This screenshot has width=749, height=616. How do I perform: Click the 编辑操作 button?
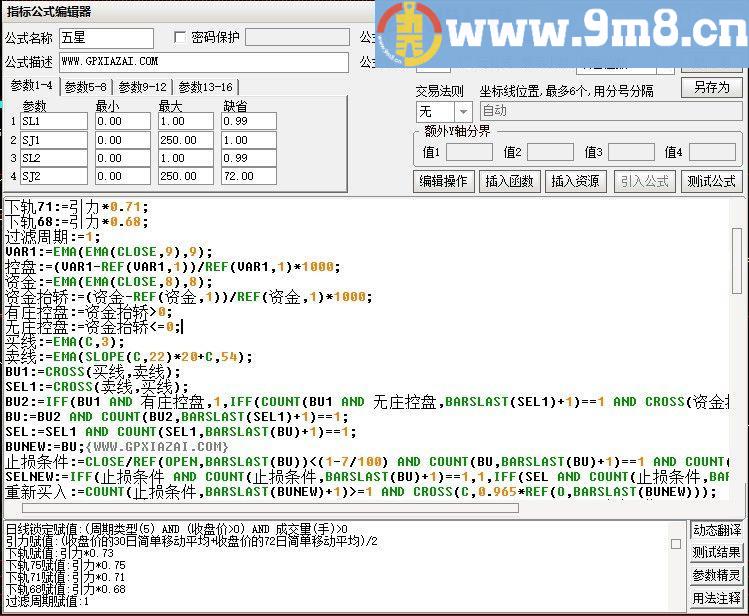click(443, 181)
